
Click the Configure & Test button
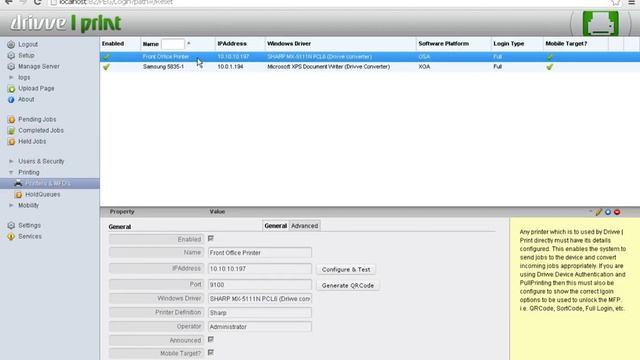[346, 270]
